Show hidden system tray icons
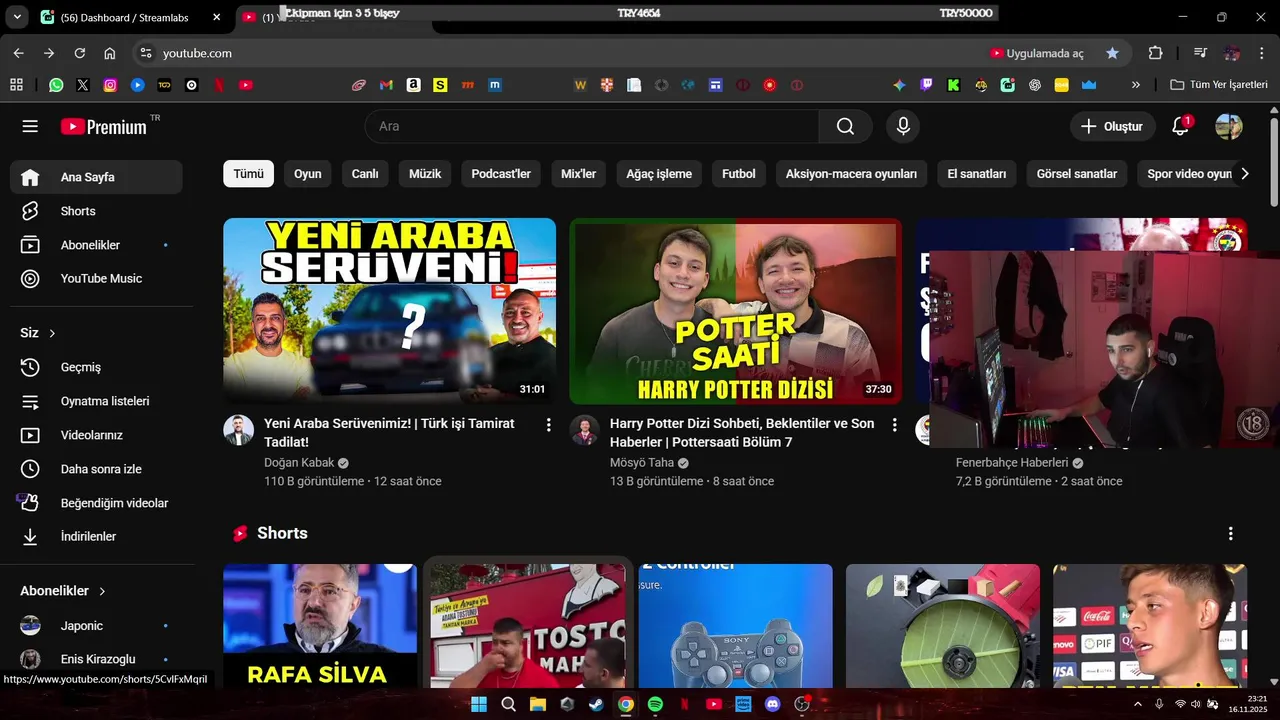 (x=1137, y=704)
